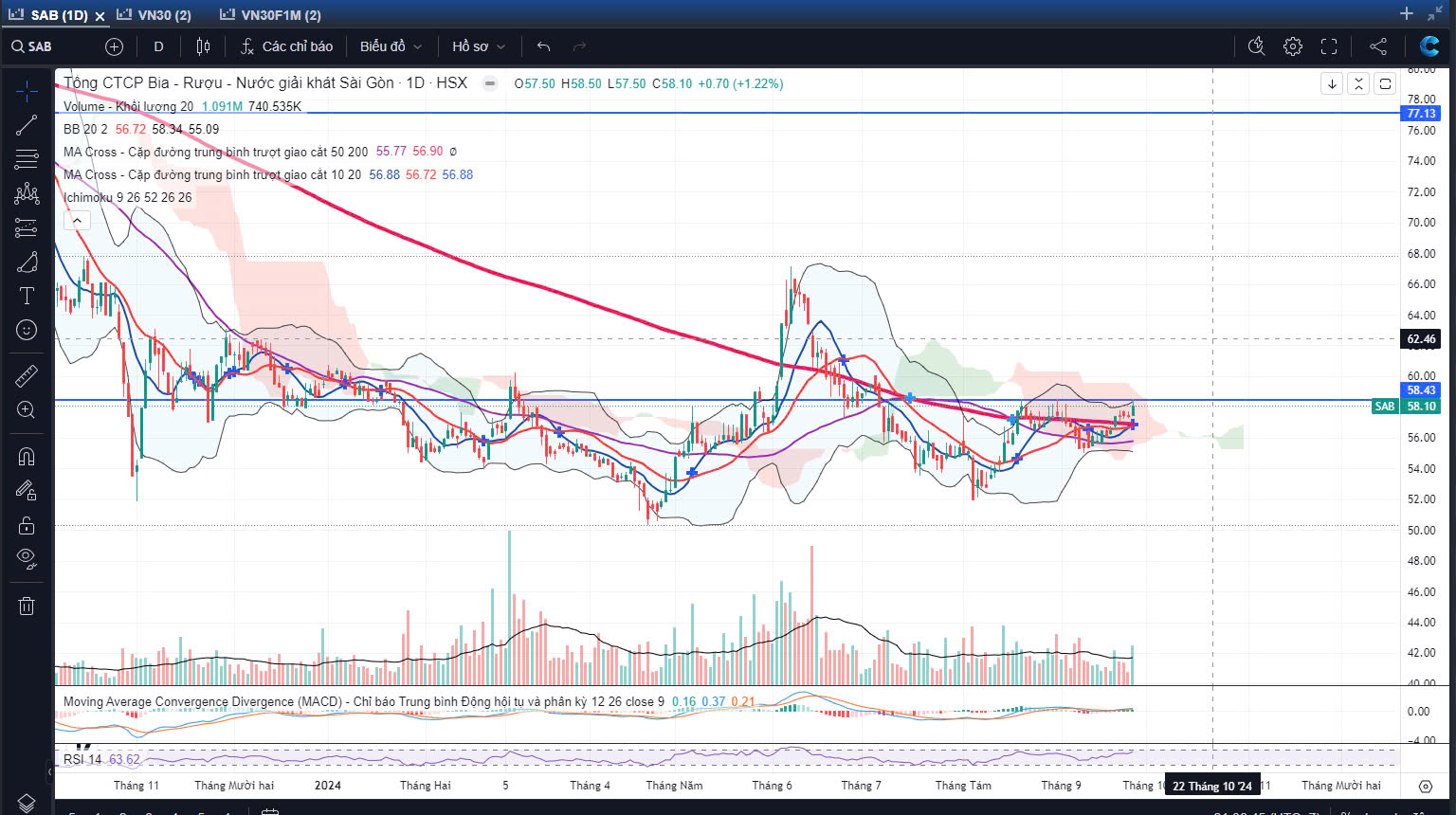Close the SAB (1D) tab
Image resolution: width=1456 pixels, height=815 pixels.
coord(100,16)
